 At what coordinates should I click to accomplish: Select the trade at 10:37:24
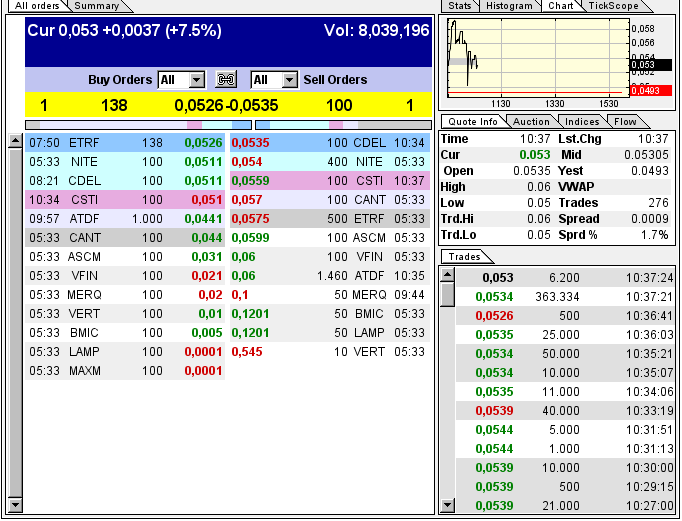[x=565, y=277]
